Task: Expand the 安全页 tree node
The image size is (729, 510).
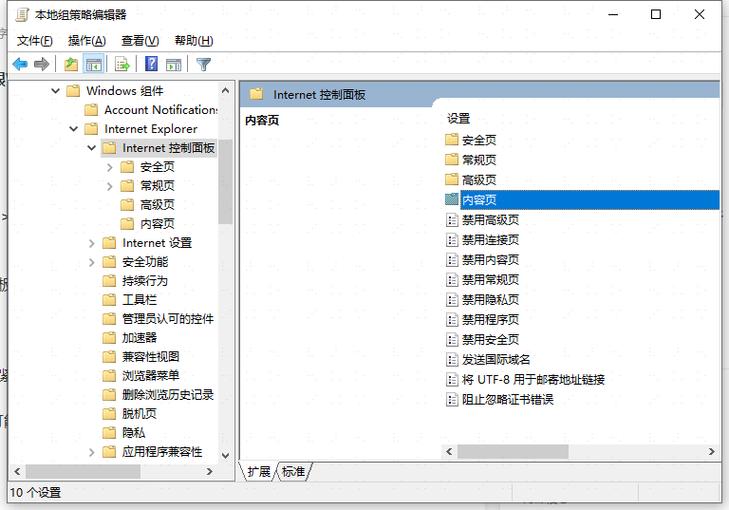Action: 110,167
